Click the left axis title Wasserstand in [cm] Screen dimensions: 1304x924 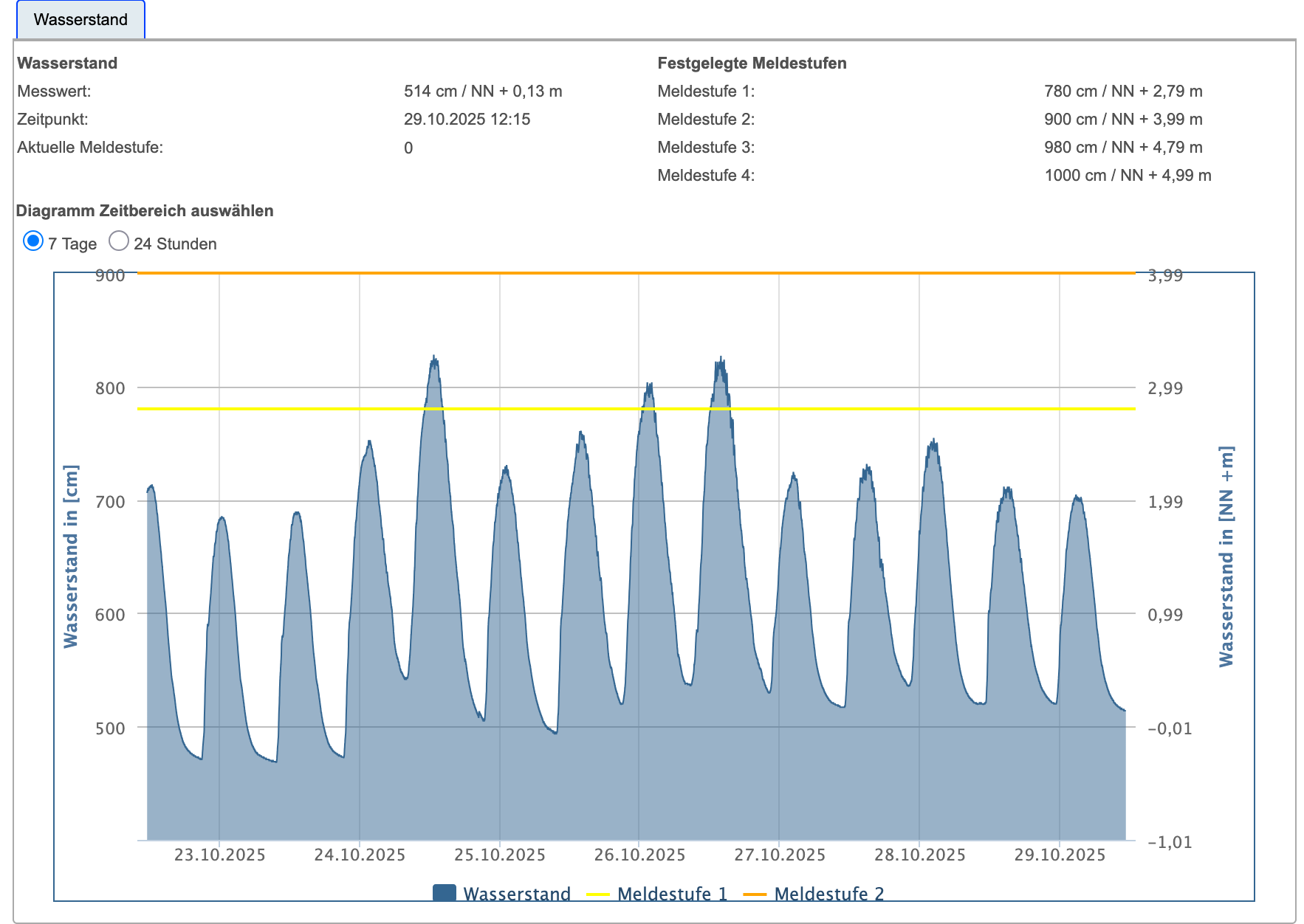click(71, 556)
